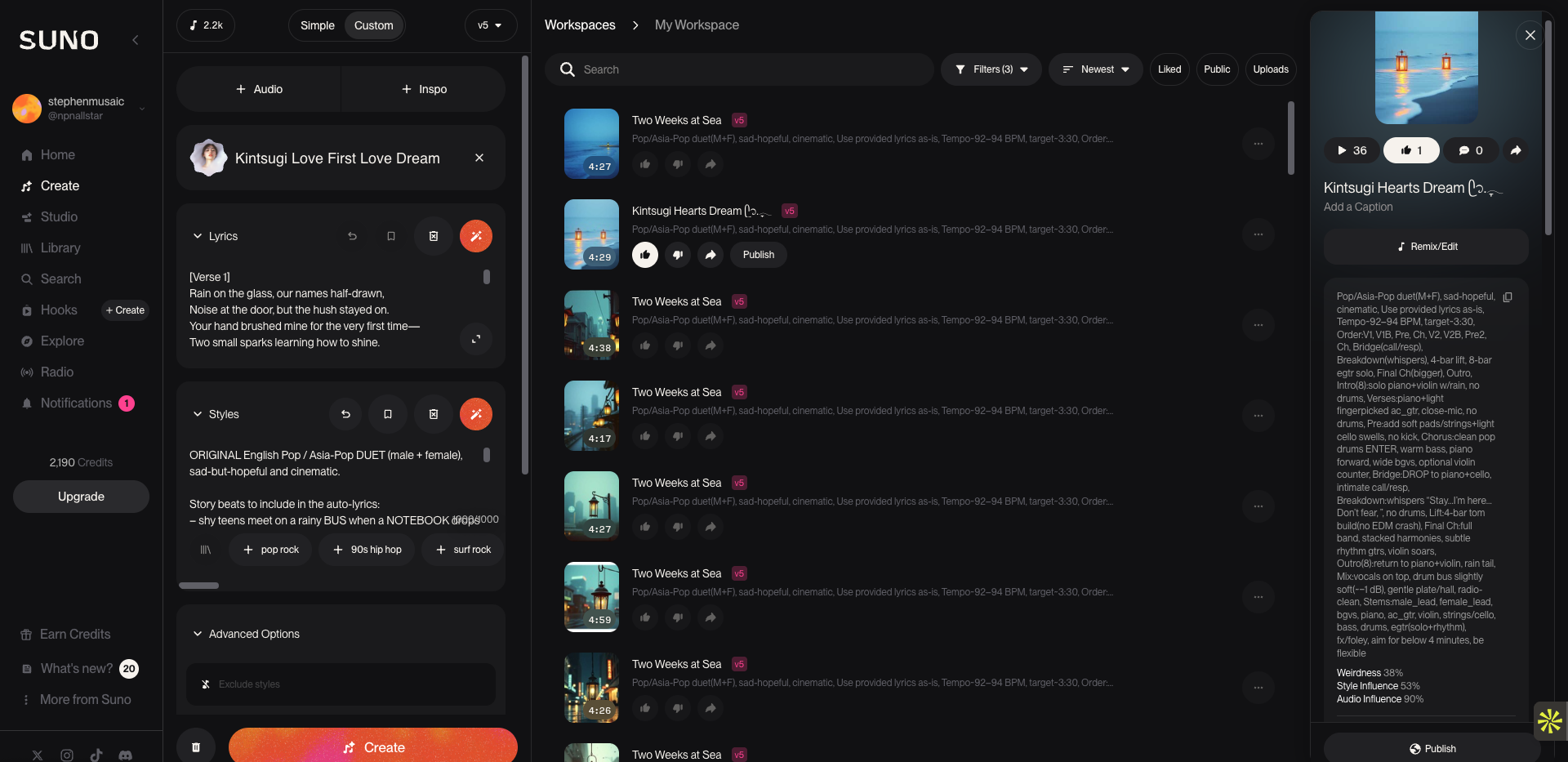
Task: Click the Exclude styles input field
Action: point(341,684)
